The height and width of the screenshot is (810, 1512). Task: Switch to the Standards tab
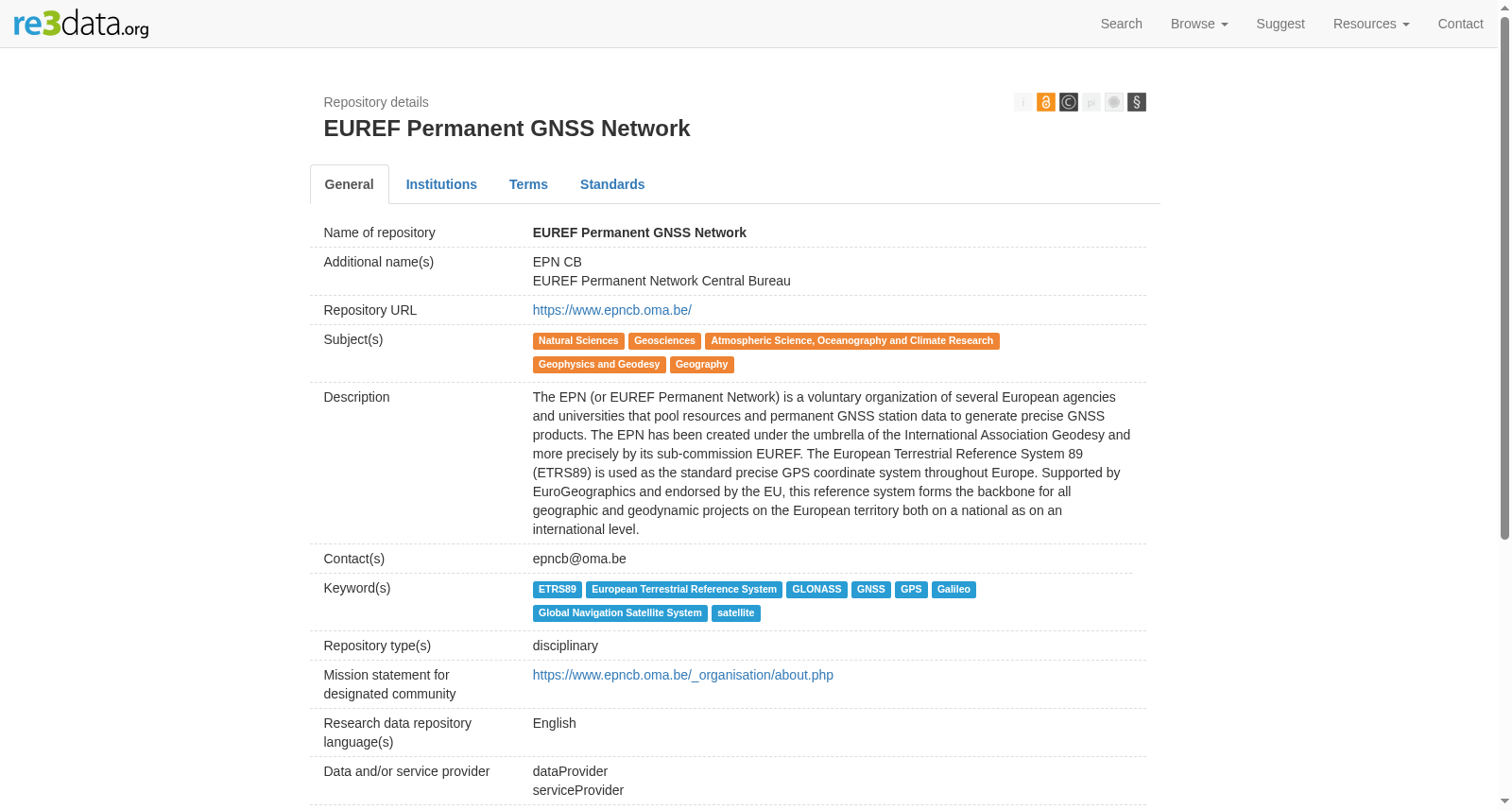[x=612, y=184]
